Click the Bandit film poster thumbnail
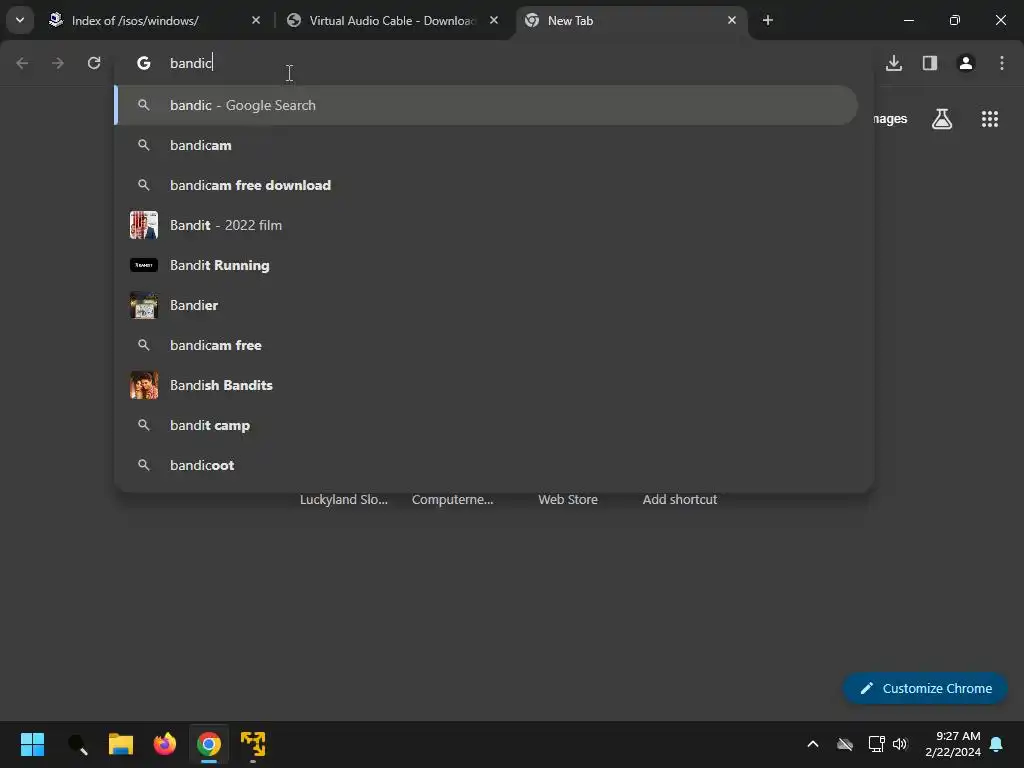Screen dimensions: 1024x768 tap(144, 225)
